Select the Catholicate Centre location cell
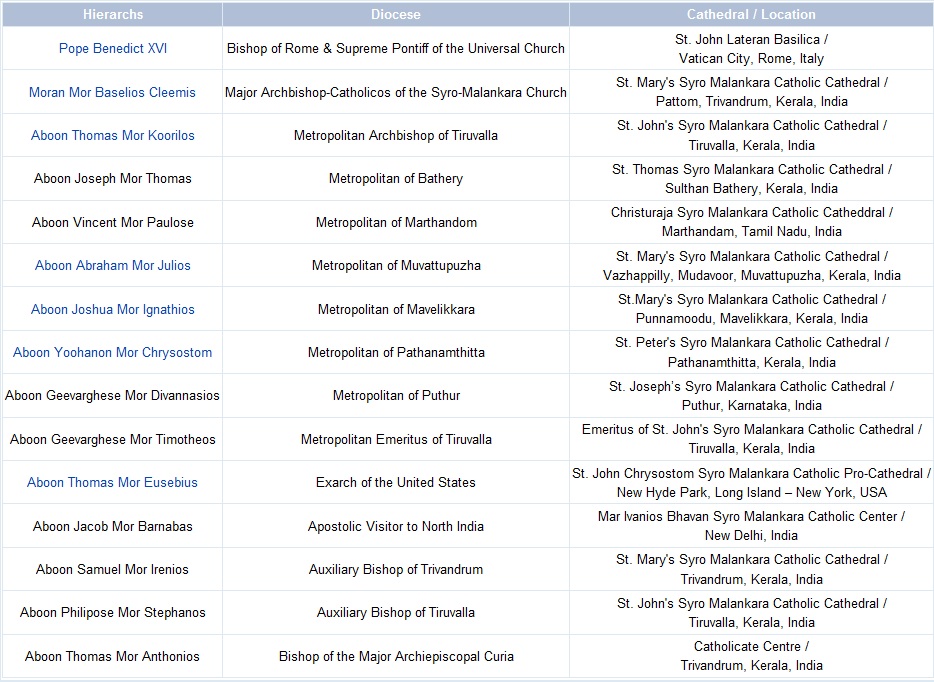The height and width of the screenshot is (682, 934). click(x=751, y=655)
